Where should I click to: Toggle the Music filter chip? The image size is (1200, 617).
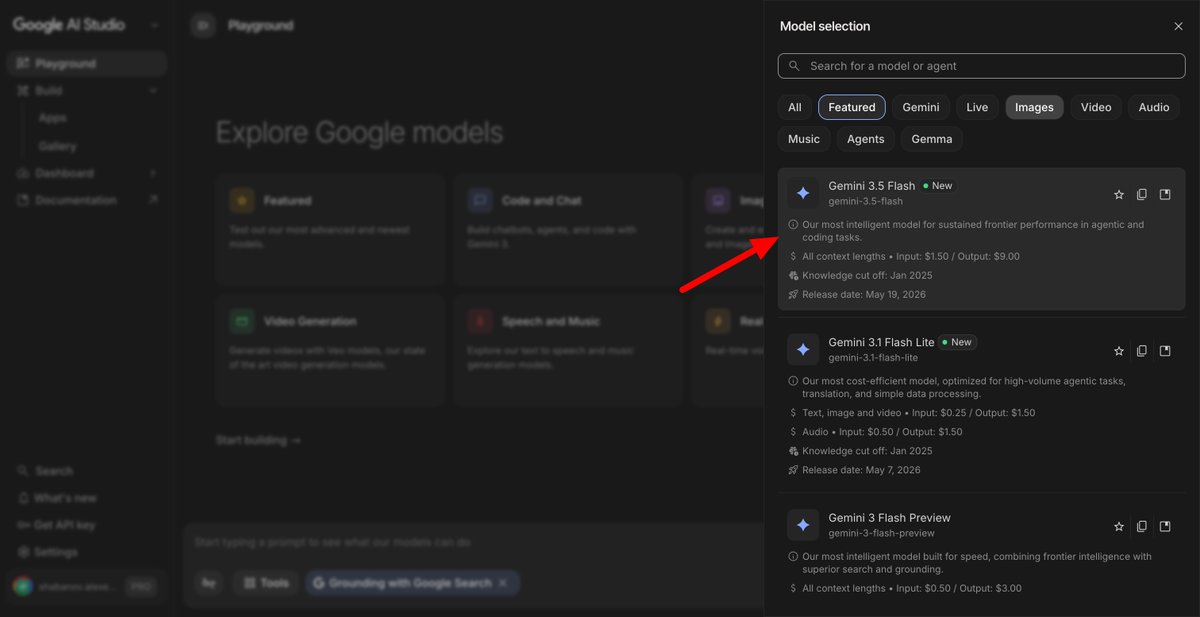804,139
